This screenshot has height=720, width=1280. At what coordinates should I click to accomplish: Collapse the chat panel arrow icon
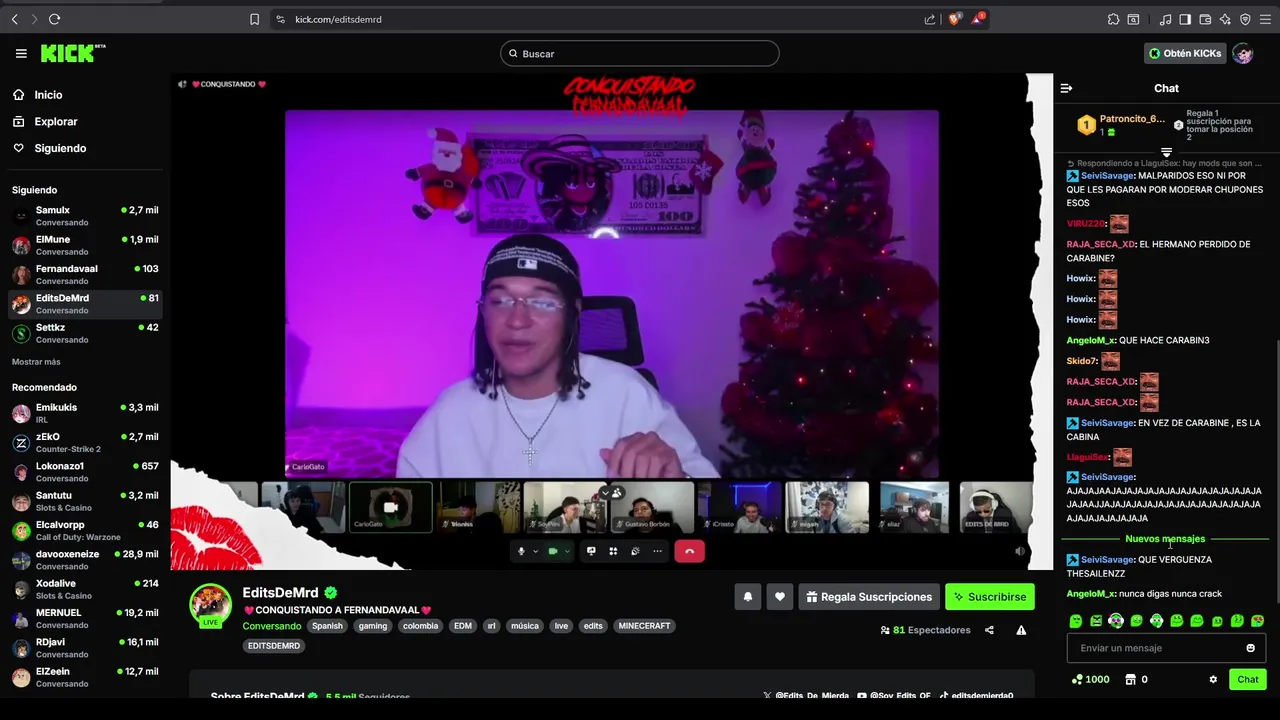[1066, 88]
